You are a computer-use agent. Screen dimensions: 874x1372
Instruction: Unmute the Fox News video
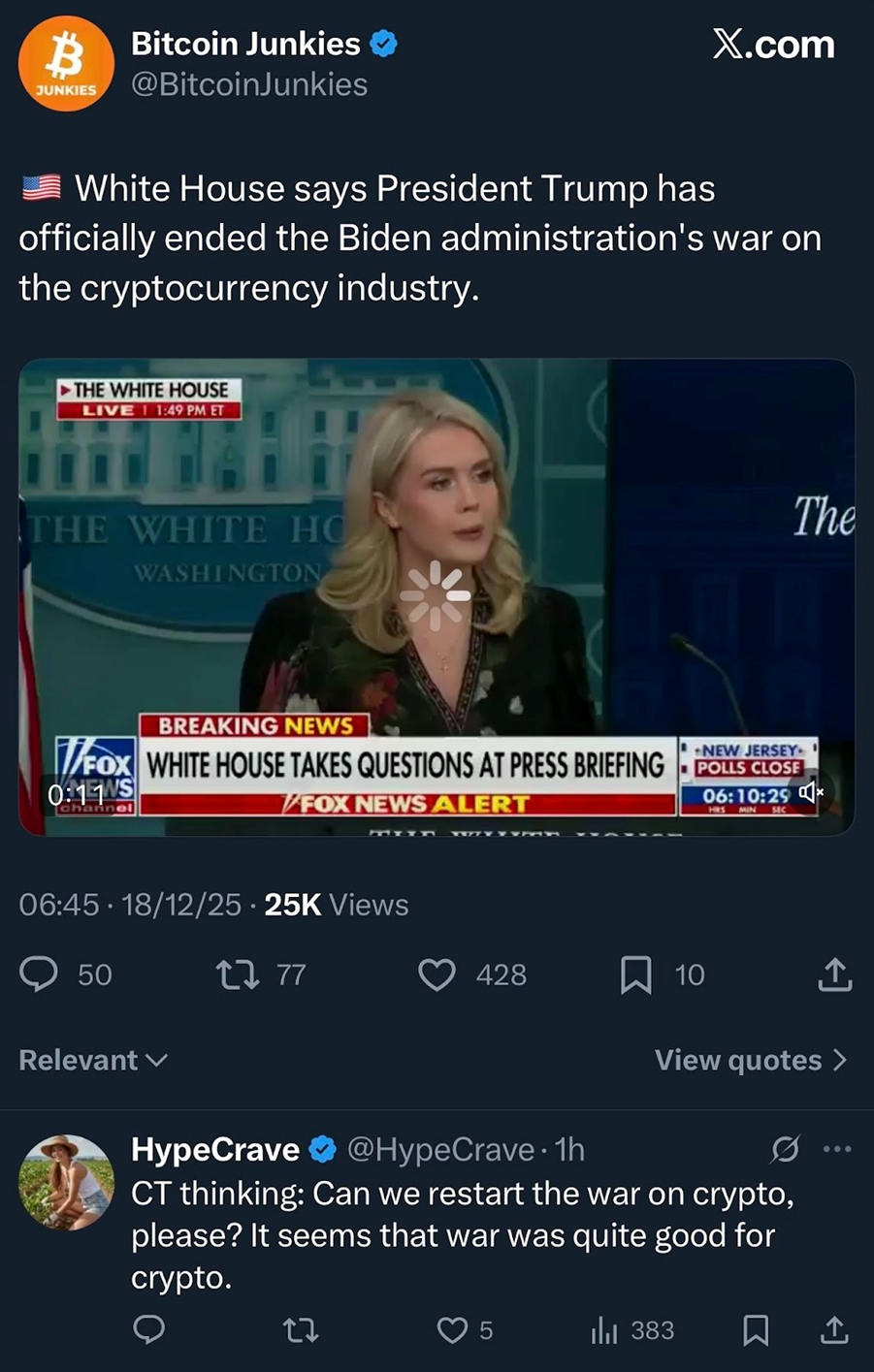point(811,792)
